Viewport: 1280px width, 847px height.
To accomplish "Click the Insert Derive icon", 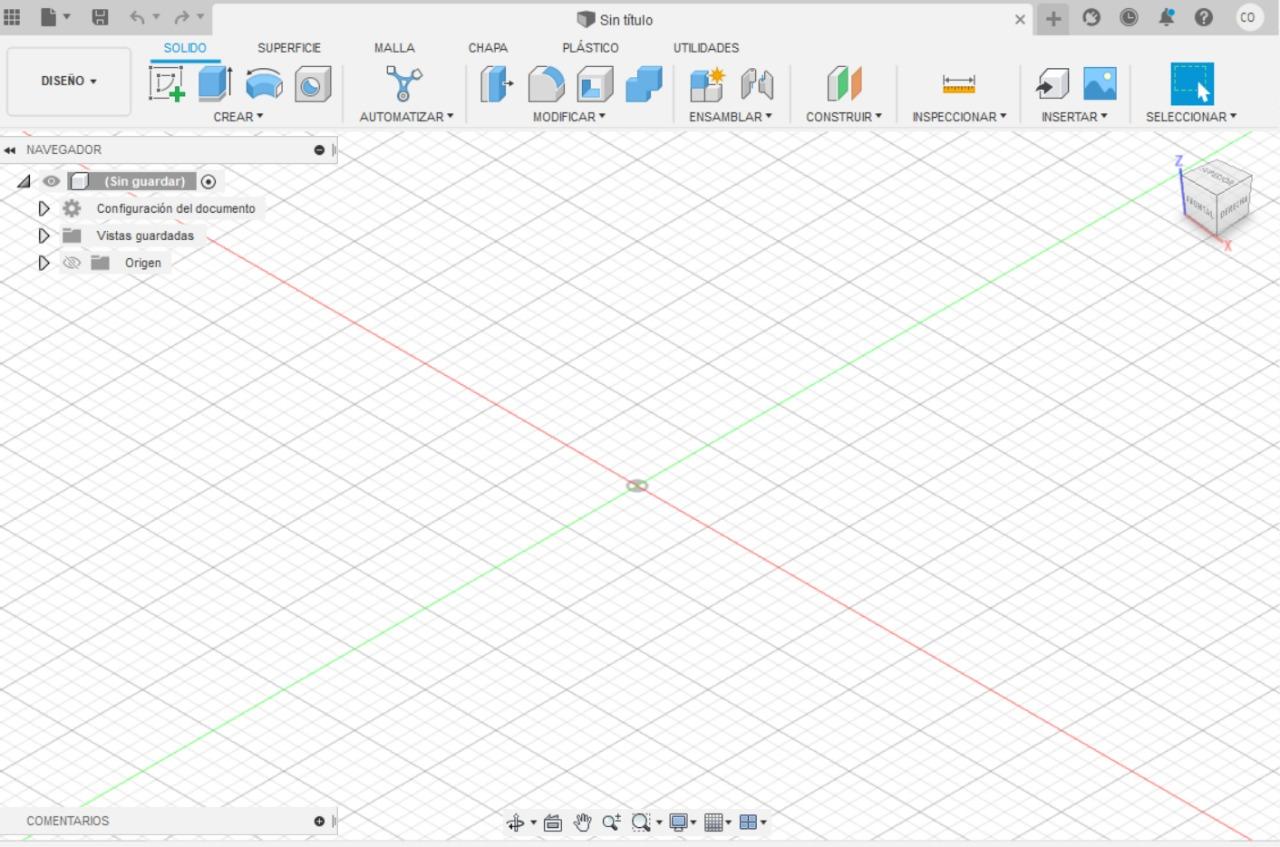I will coord(1052,84).
